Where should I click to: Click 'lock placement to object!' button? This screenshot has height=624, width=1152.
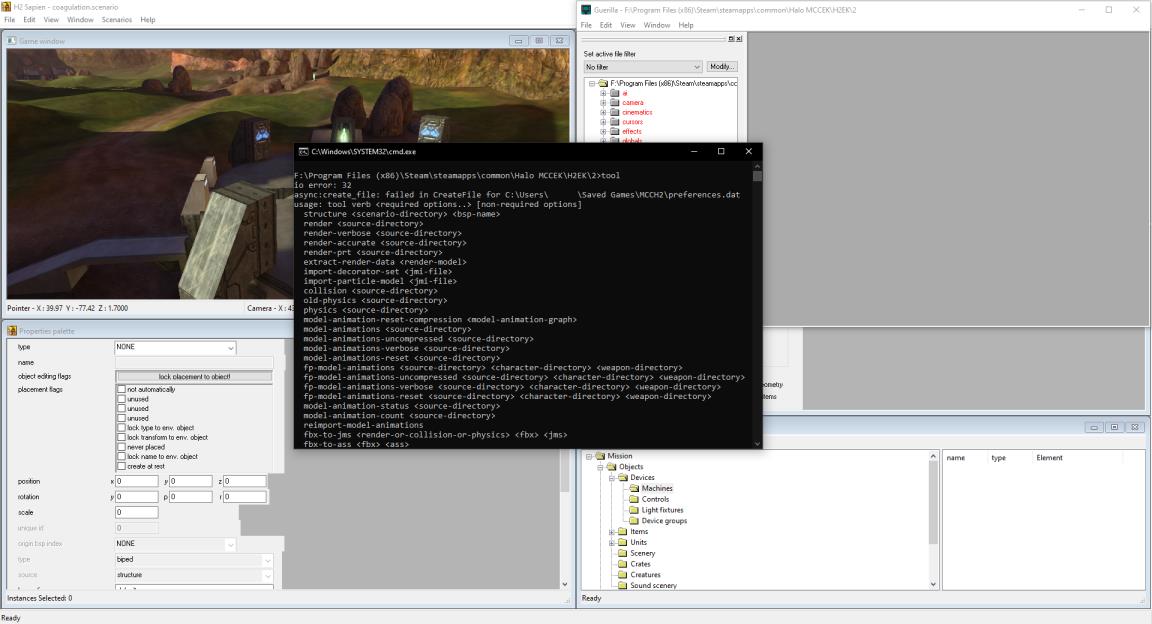194,376
